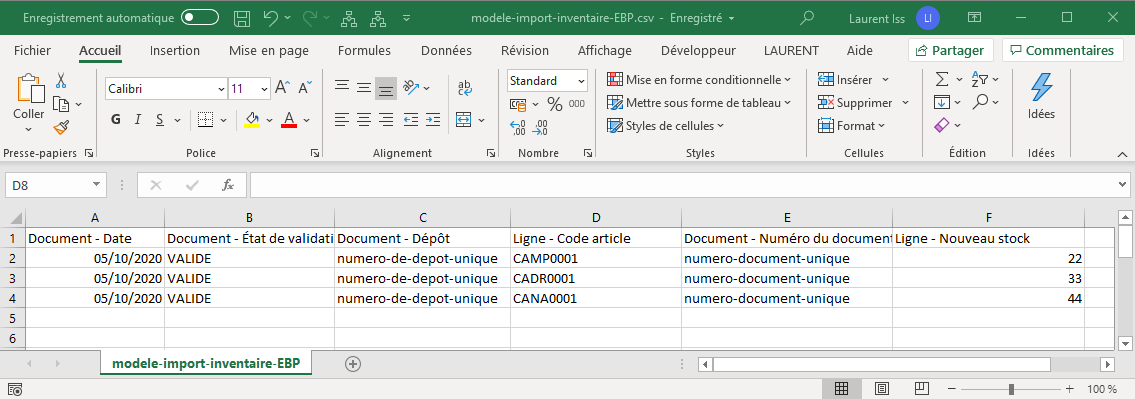Open the Fichier menu
This screenshot has height=399, width=1135.
33,51
